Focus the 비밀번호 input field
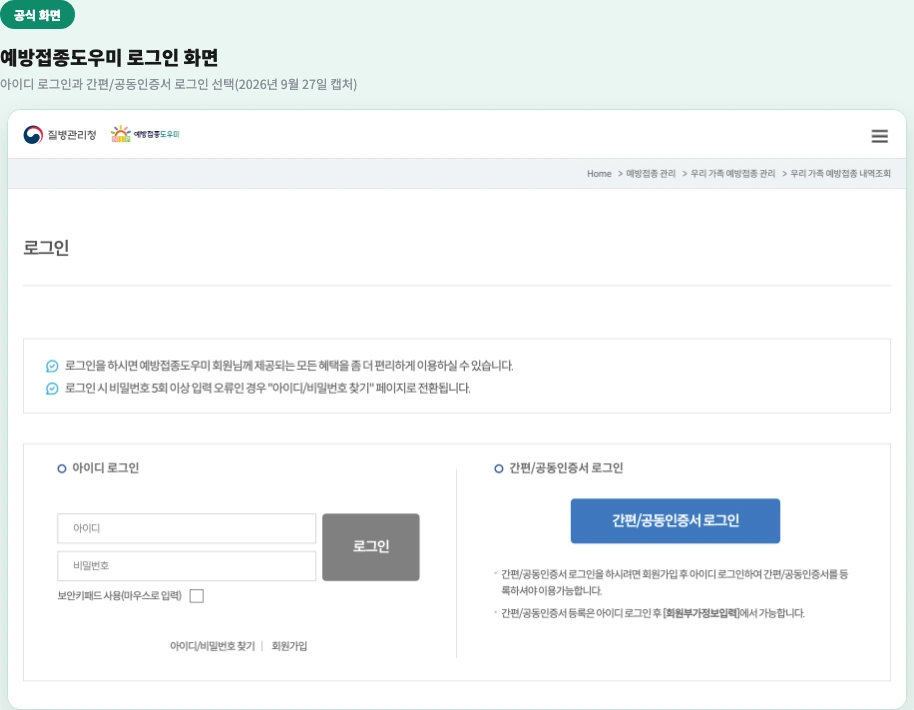 (187, 565)
